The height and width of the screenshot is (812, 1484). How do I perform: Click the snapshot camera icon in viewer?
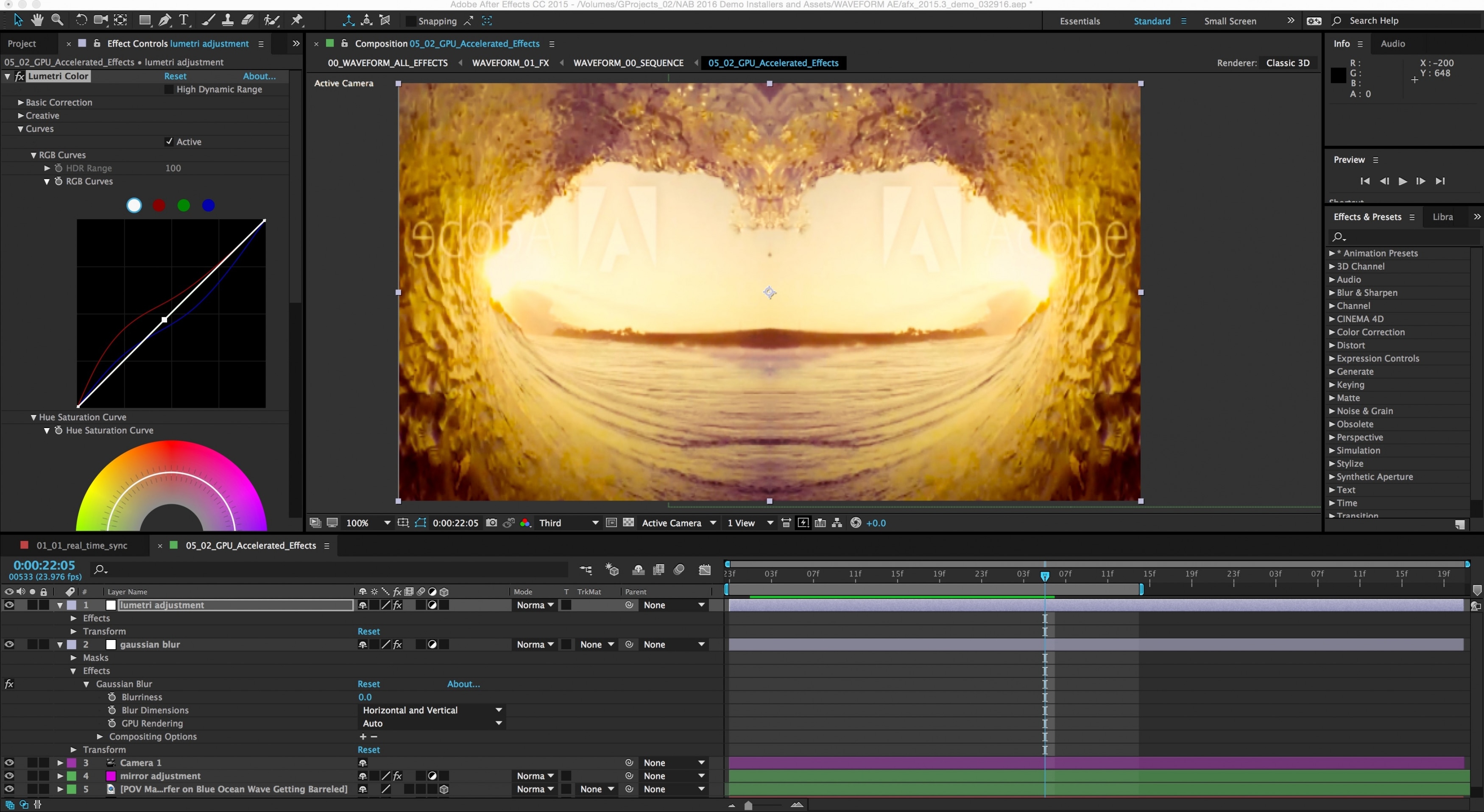pyautogui.click(x=491, y=523)
